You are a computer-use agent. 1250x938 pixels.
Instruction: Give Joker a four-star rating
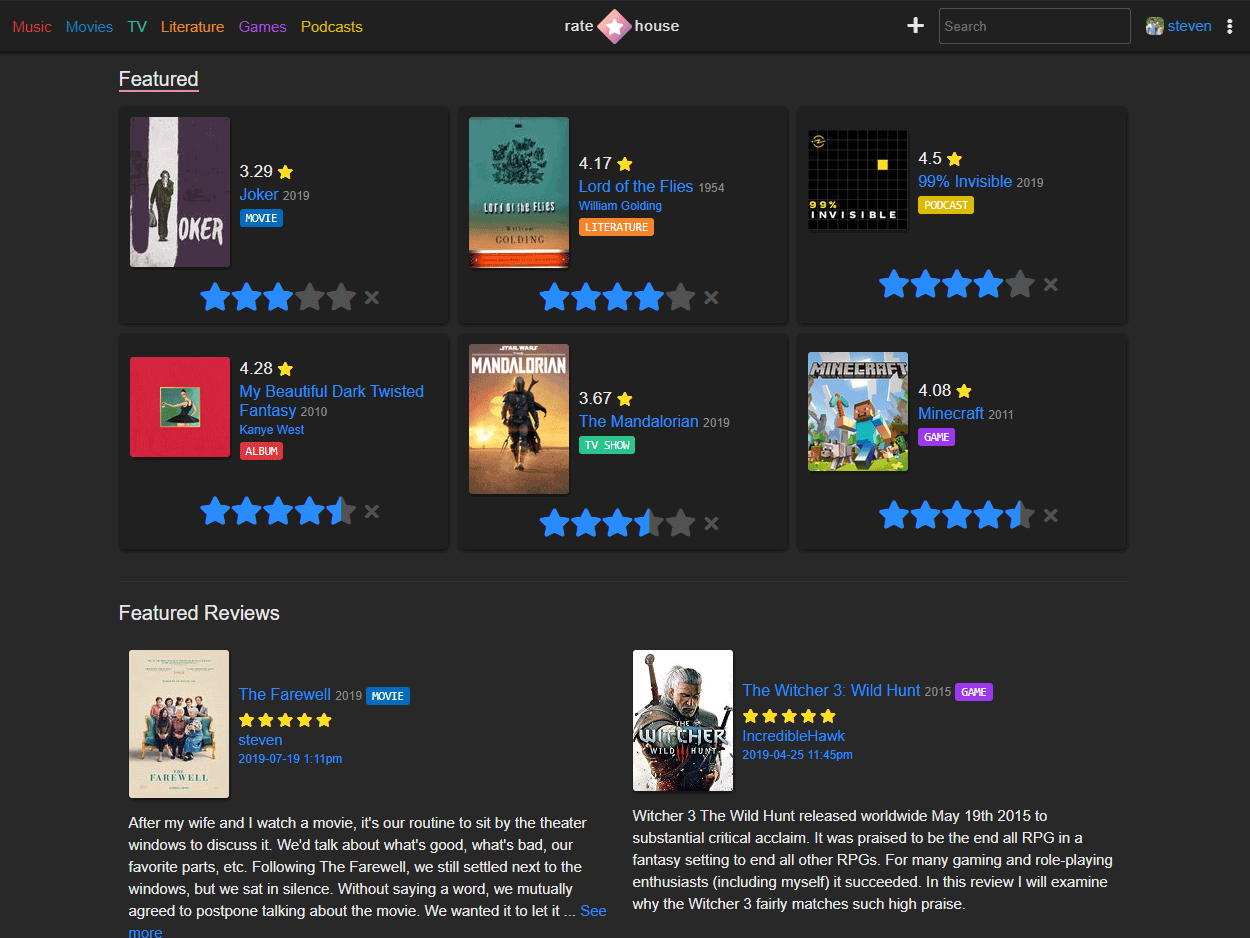pyautogui.click(x=310, y=297)
